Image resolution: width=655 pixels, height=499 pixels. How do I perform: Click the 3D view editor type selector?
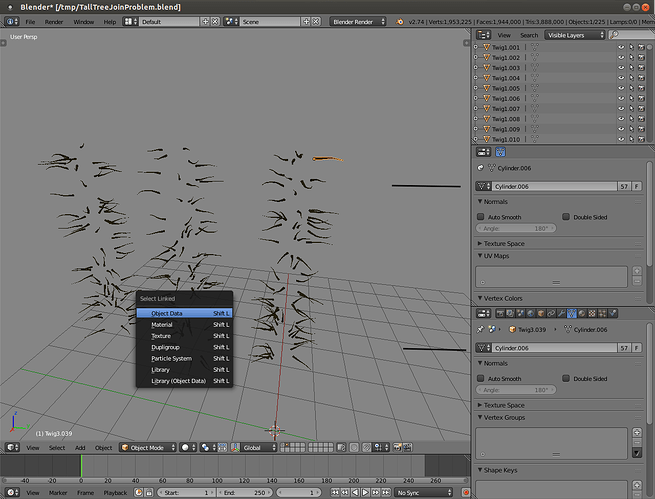point(12,447)
